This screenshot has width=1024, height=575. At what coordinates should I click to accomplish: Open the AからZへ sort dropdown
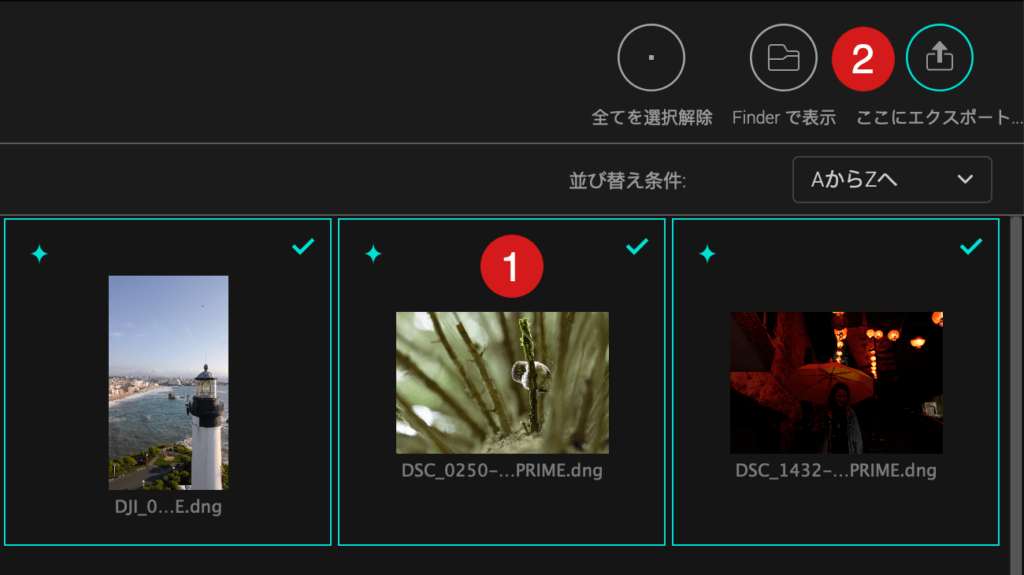tap(892, 179)
